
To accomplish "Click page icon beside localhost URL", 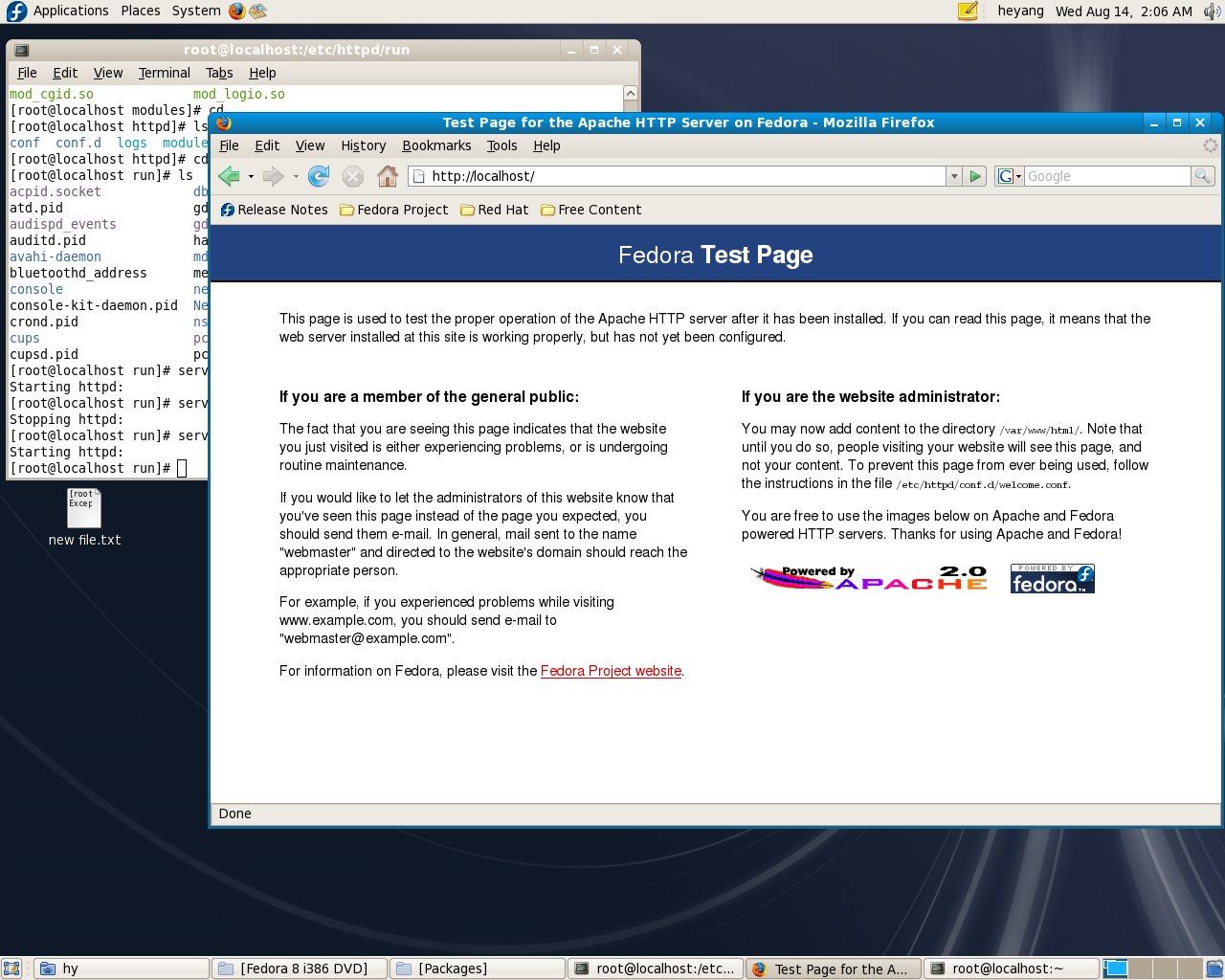I will pos(419,176).
